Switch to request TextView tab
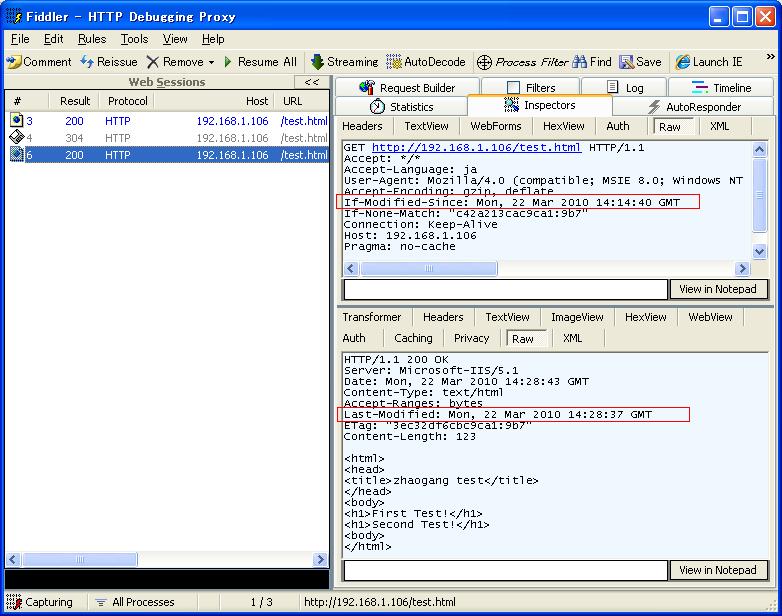The width and height of the screenshot is (782, 616). (426, 126)
